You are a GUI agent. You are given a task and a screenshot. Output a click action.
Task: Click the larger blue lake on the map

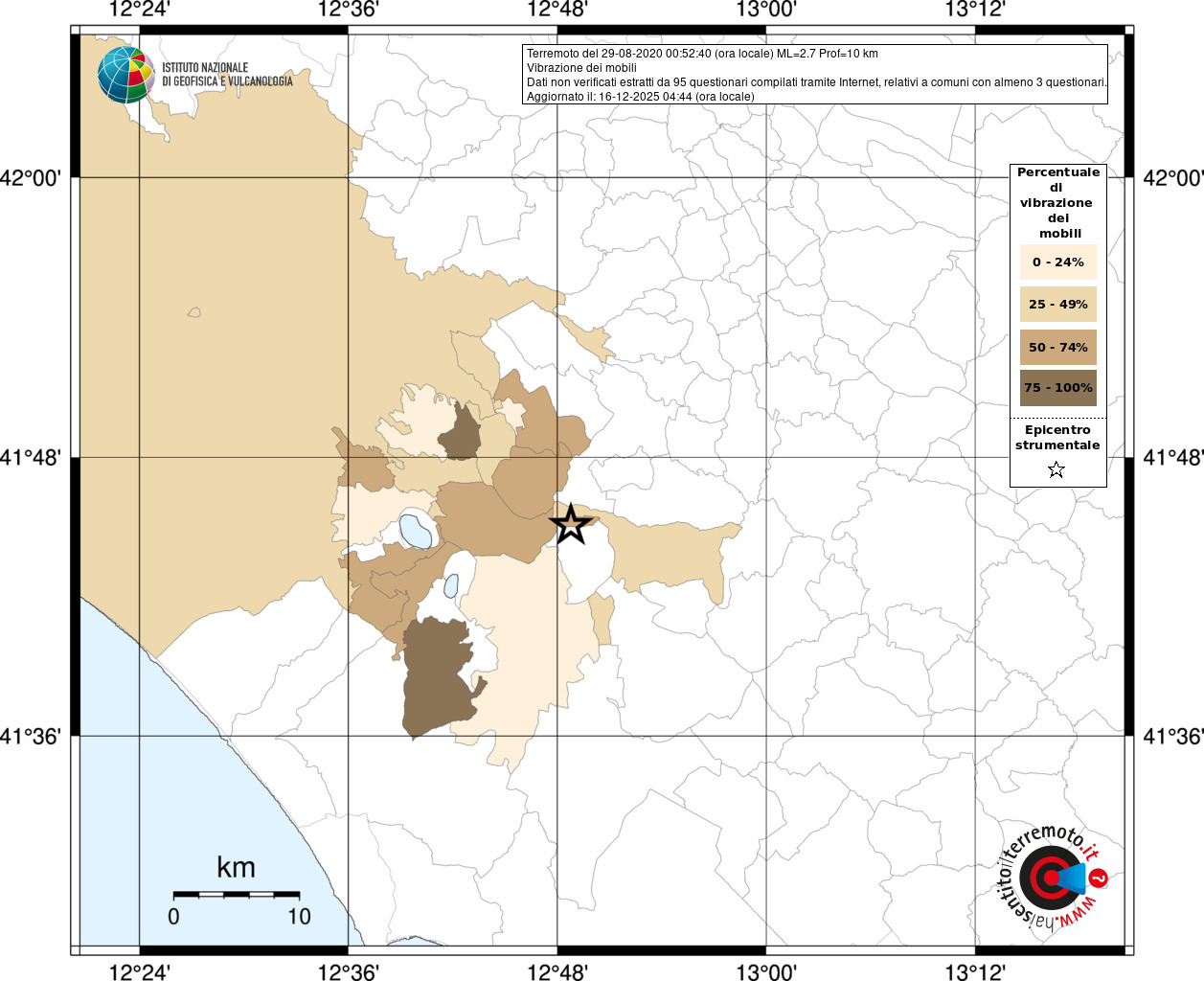[415, 530]
